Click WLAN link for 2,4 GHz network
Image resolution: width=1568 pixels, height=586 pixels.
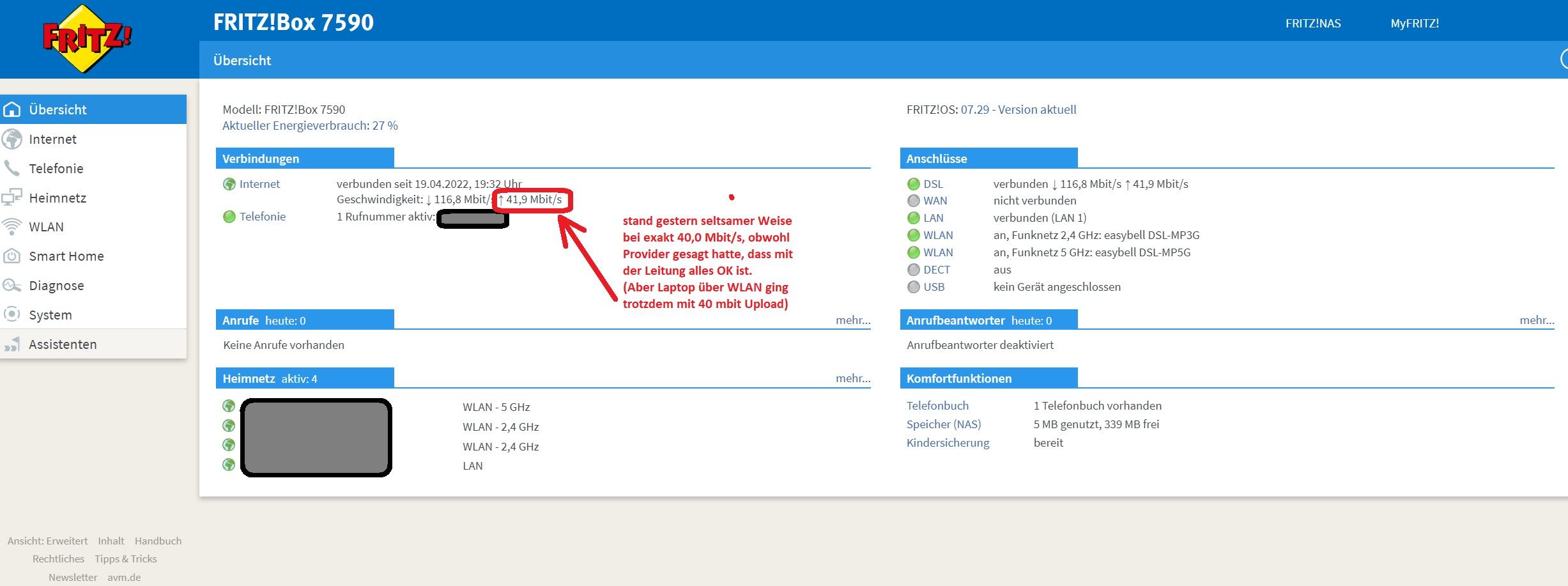pos(938,235)
